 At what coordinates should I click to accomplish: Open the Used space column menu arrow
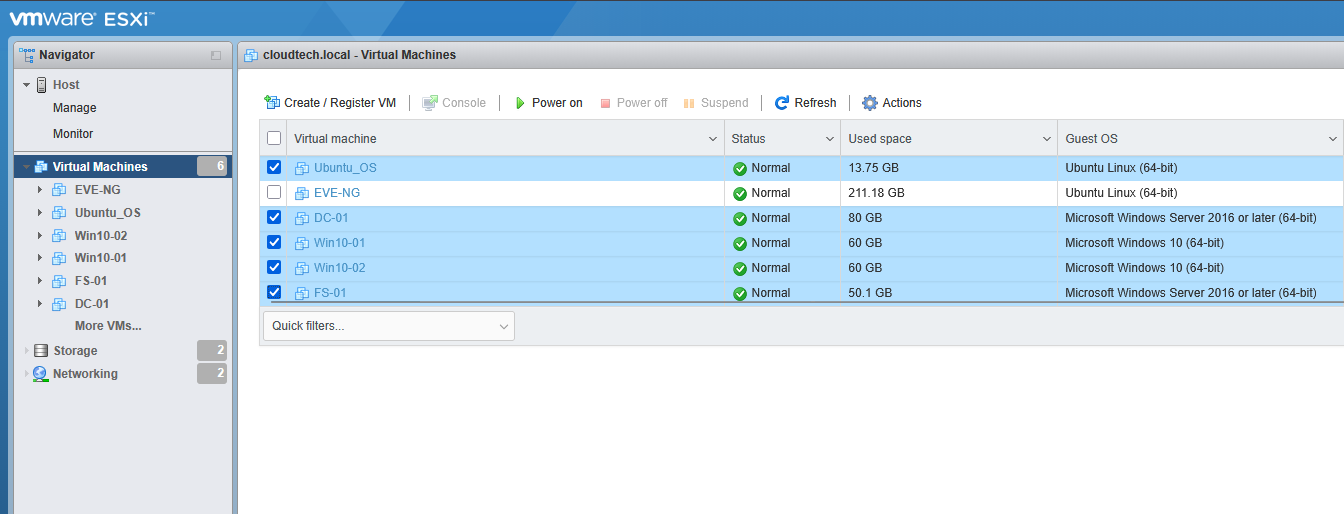pyautogui.click(x=1047, y=139)
